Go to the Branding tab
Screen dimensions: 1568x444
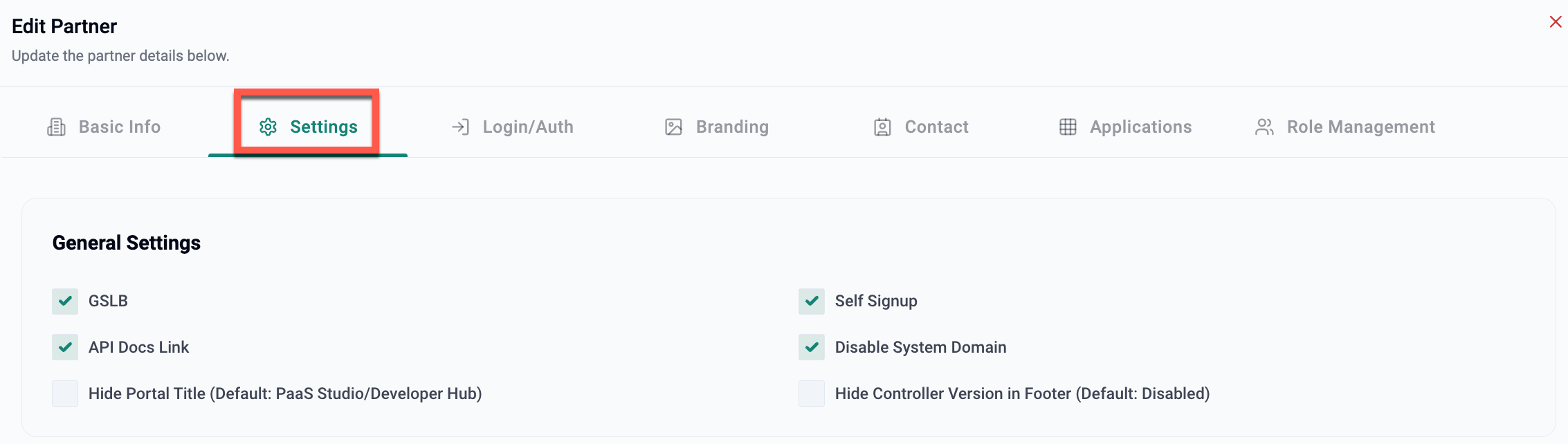click(732, 127)
